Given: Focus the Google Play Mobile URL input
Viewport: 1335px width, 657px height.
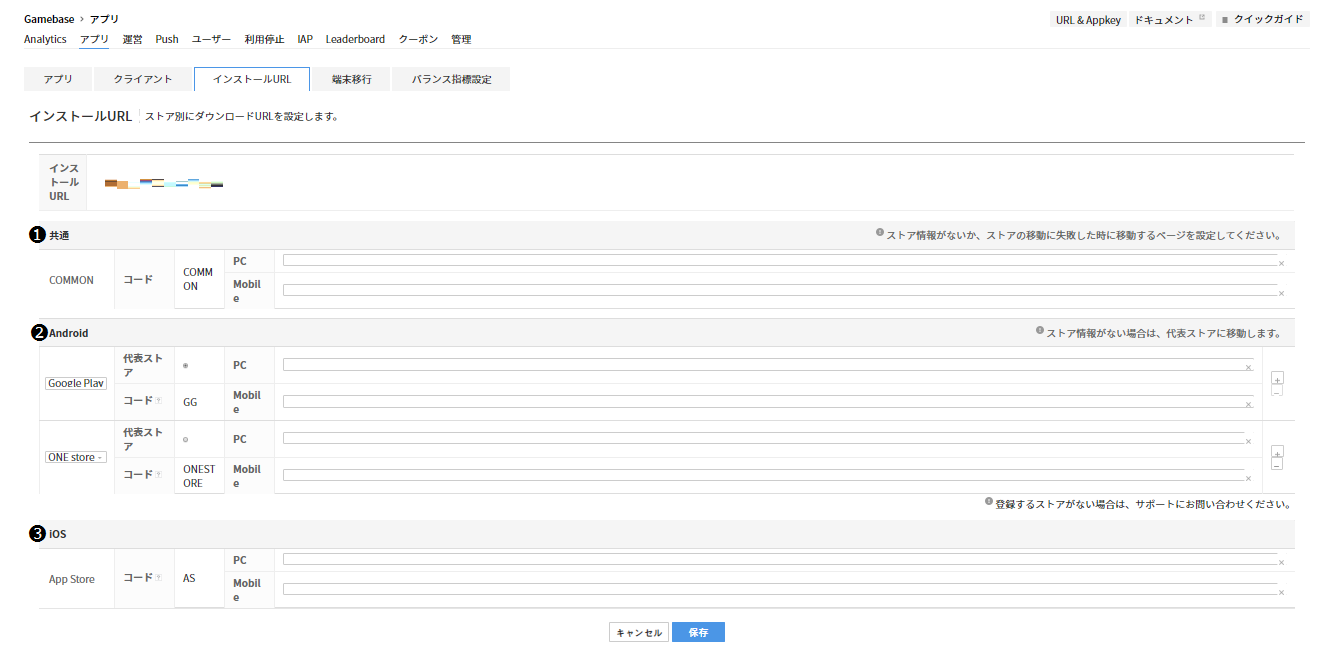Looking at the screenshot, I should pos(767,401).
